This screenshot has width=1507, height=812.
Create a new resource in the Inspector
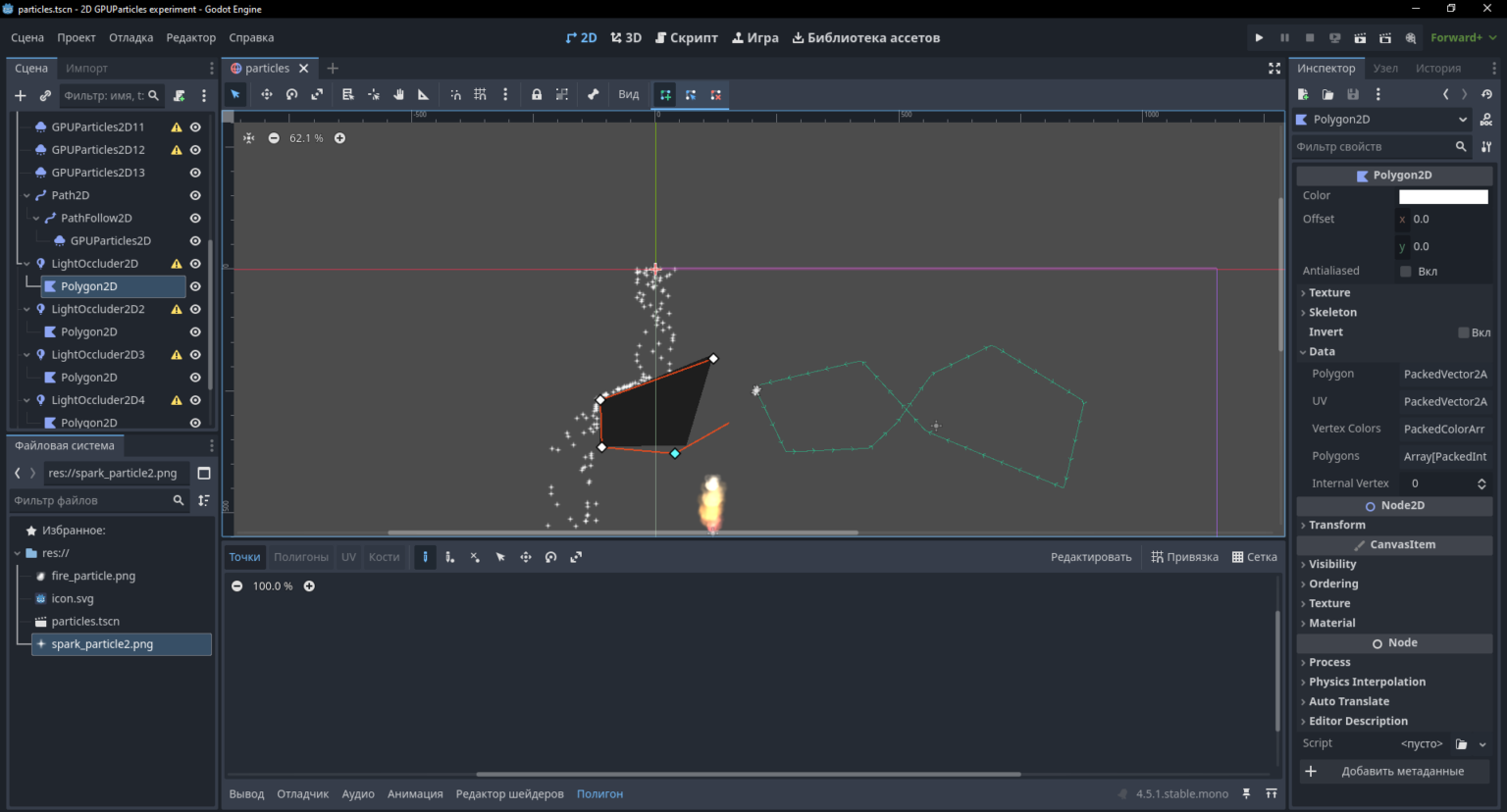(x=1303, y=94)
